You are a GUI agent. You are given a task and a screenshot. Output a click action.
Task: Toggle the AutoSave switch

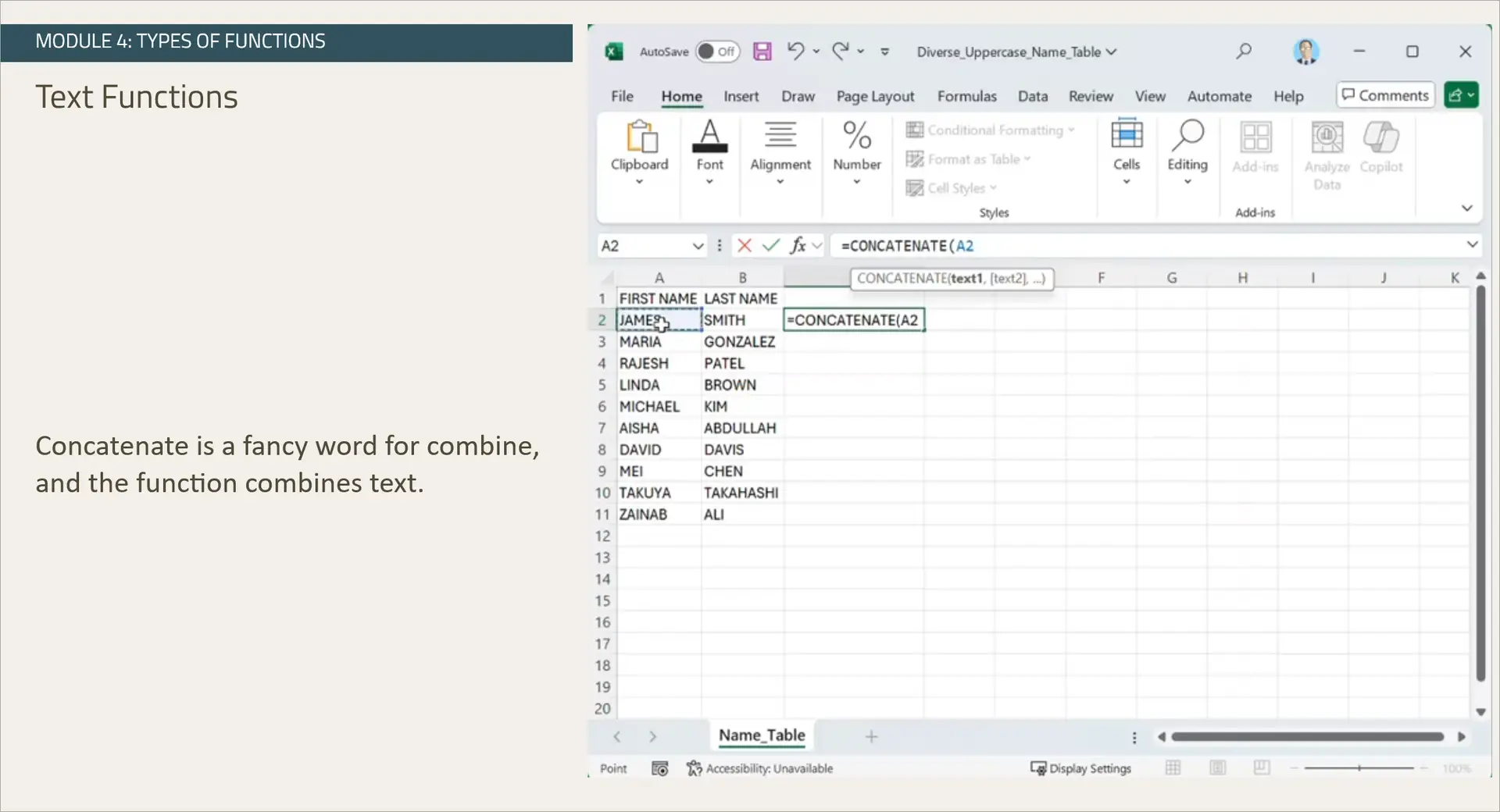coord(717,52)
